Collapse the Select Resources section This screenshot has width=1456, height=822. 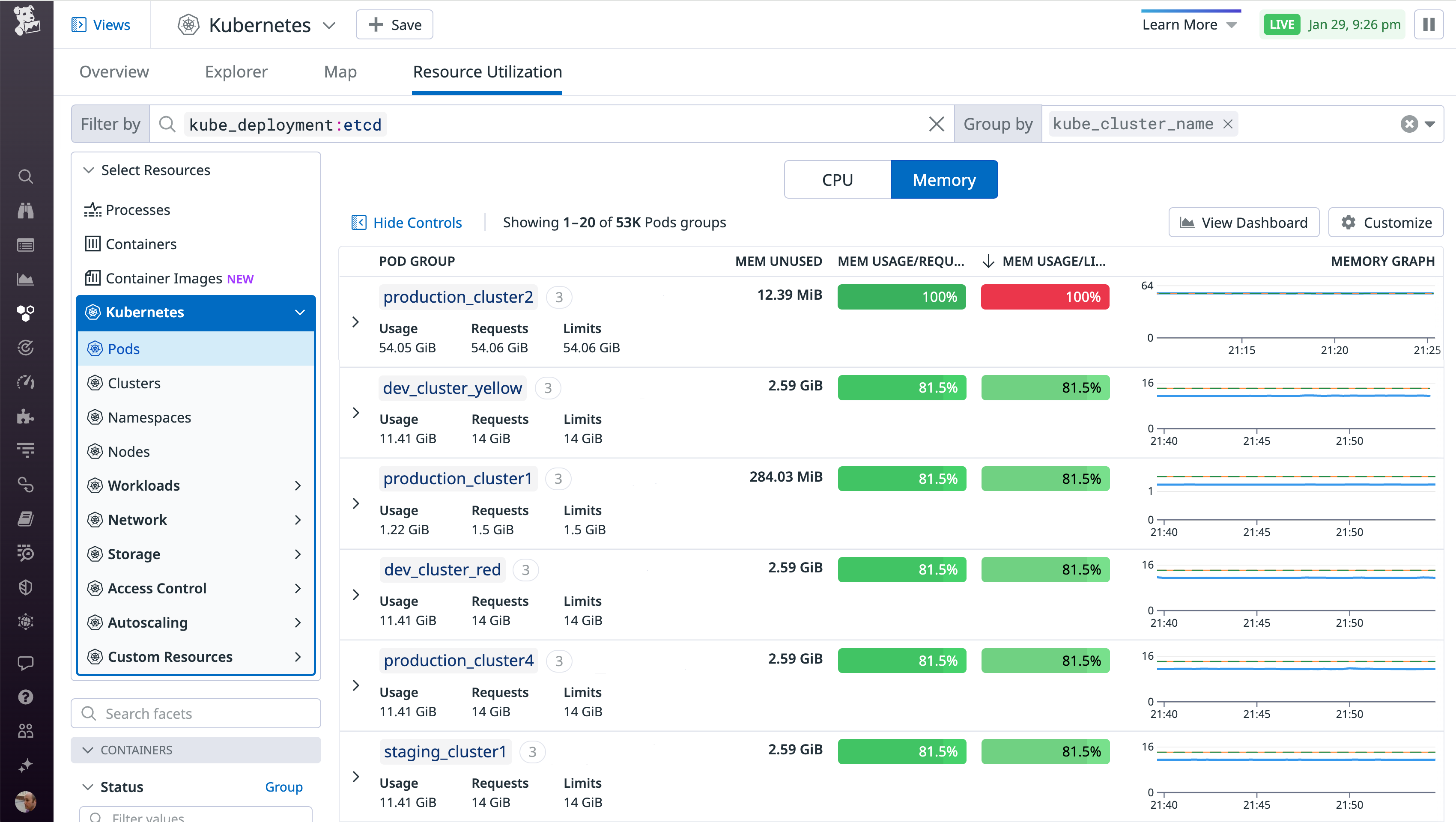pyautogui.click(x=89, y=170)
